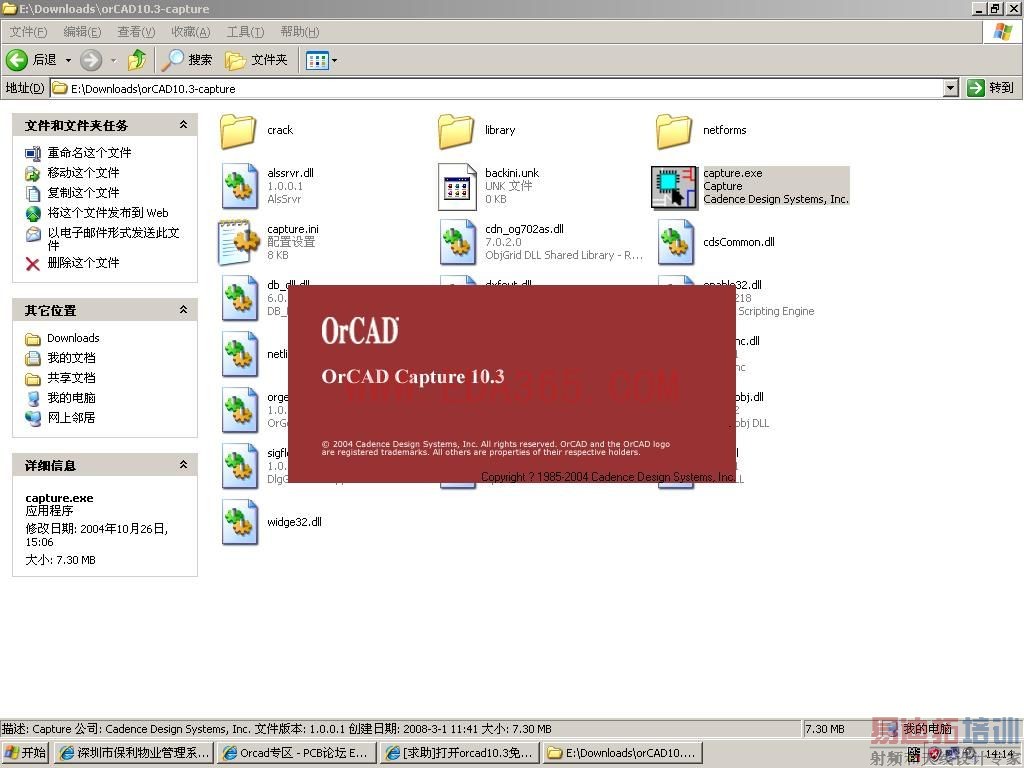Open the 工具(T) menu

tap(246, 31)
